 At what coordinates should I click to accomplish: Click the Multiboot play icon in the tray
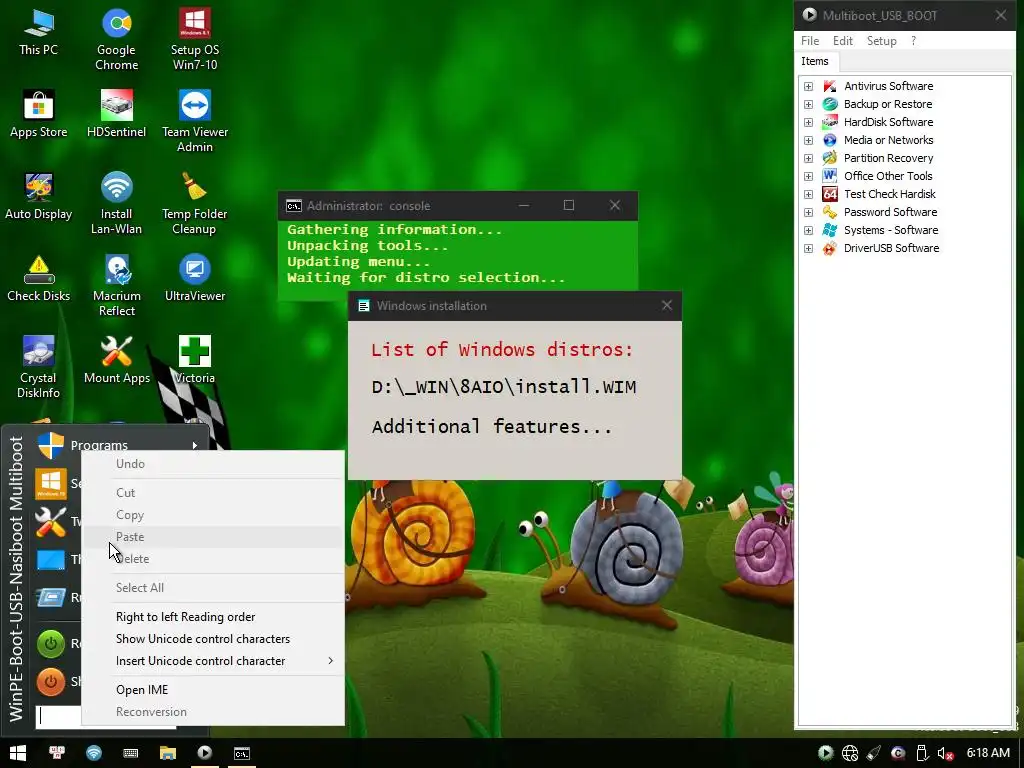[825, 753]
